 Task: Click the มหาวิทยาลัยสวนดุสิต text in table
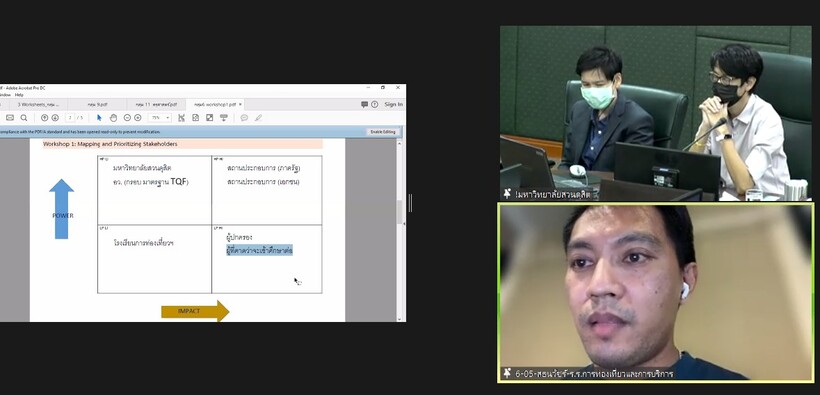pyautogui.click(x=142, y=168)
